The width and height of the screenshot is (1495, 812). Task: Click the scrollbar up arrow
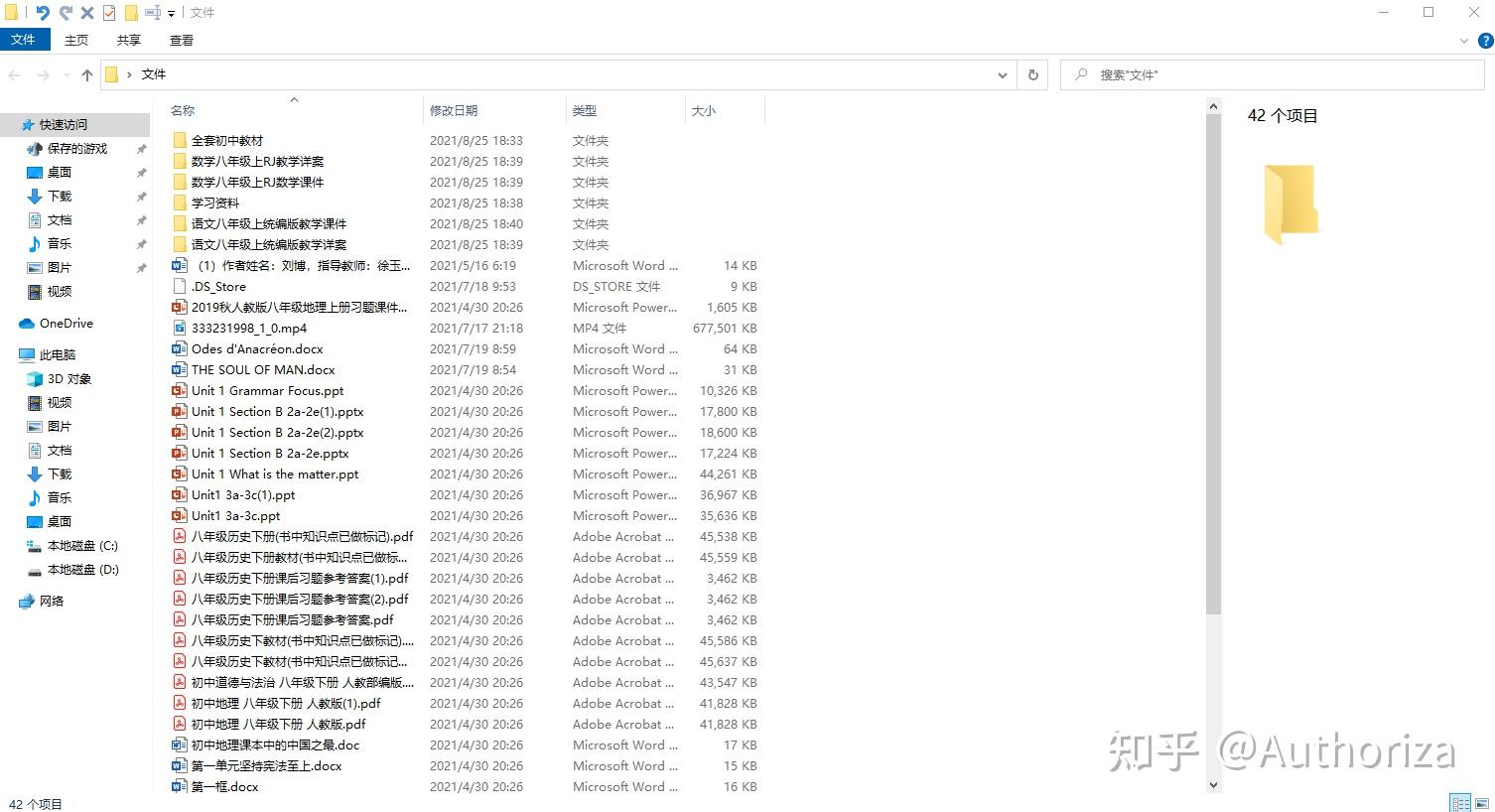tap(1213, 105)
